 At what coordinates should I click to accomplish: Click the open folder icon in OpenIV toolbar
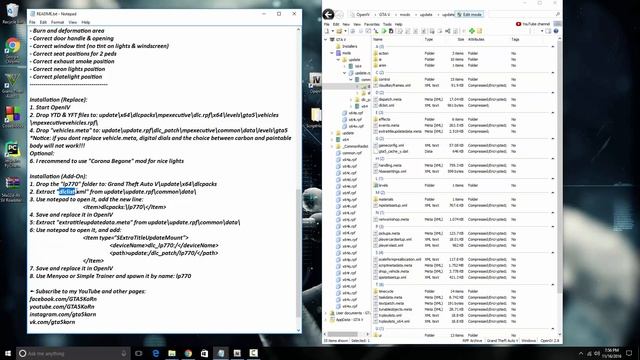click(339, 31)
